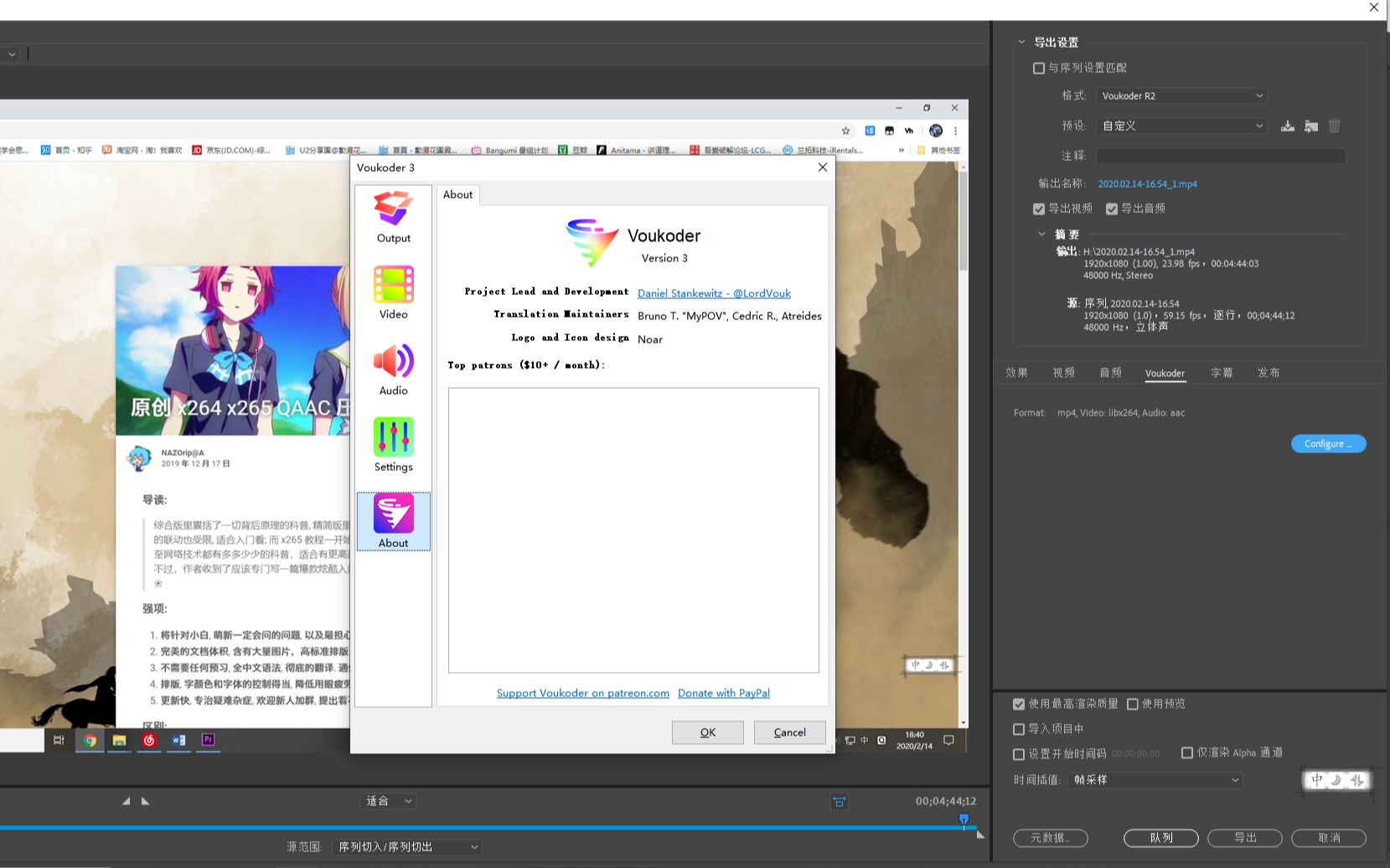The height and width of the screenshot is (868, 1390).
Task: Click the 取消 button in export settings
Action: 1329,838
